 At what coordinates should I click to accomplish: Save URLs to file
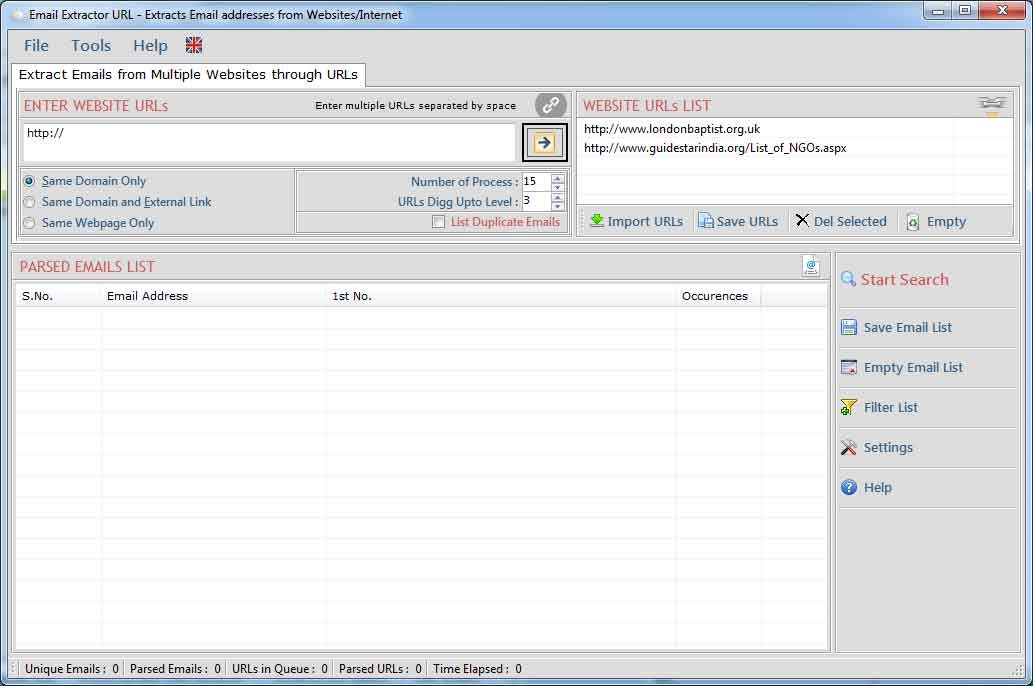[739, 221]
